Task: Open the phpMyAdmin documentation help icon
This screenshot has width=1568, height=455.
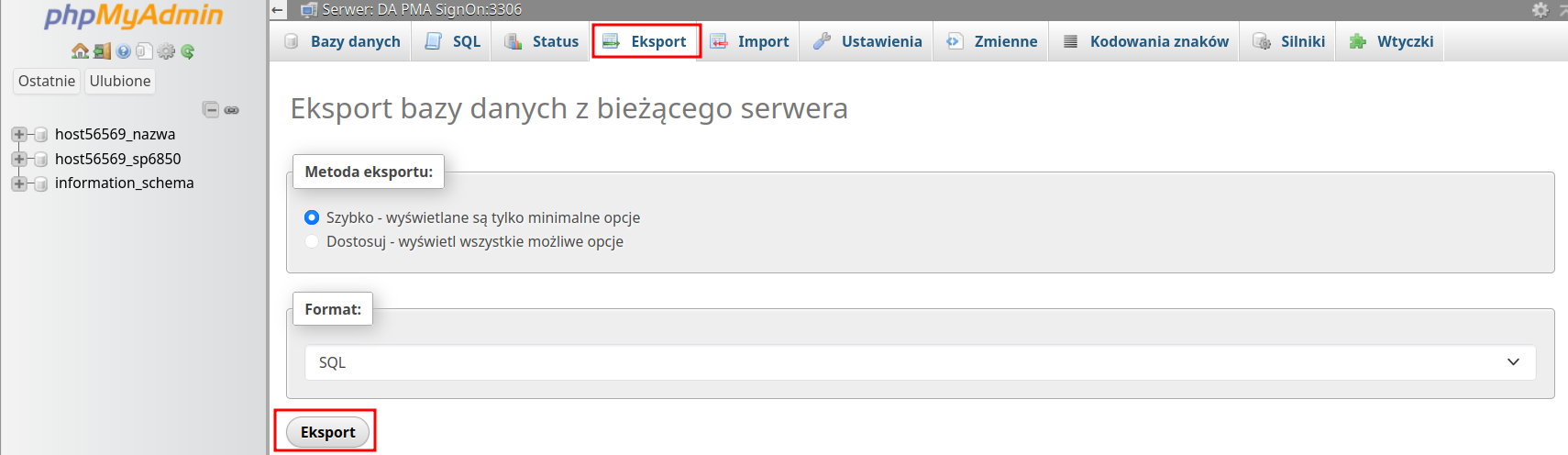Action: [x=124, y=51]
